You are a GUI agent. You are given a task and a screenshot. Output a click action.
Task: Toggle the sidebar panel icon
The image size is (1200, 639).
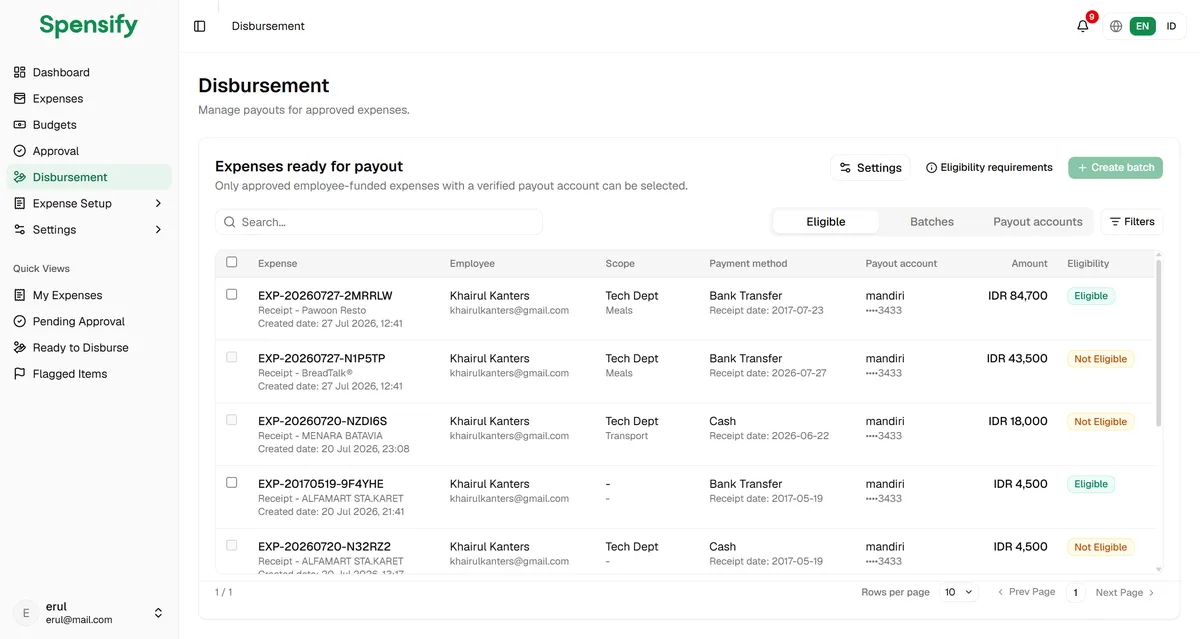[200, 26]
